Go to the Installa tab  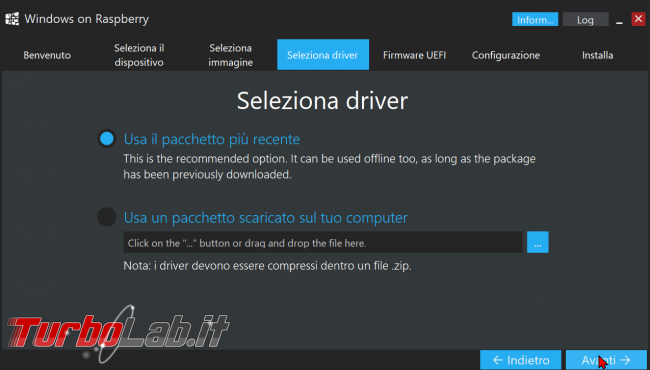pyautogui.click(x=597, y=55)
